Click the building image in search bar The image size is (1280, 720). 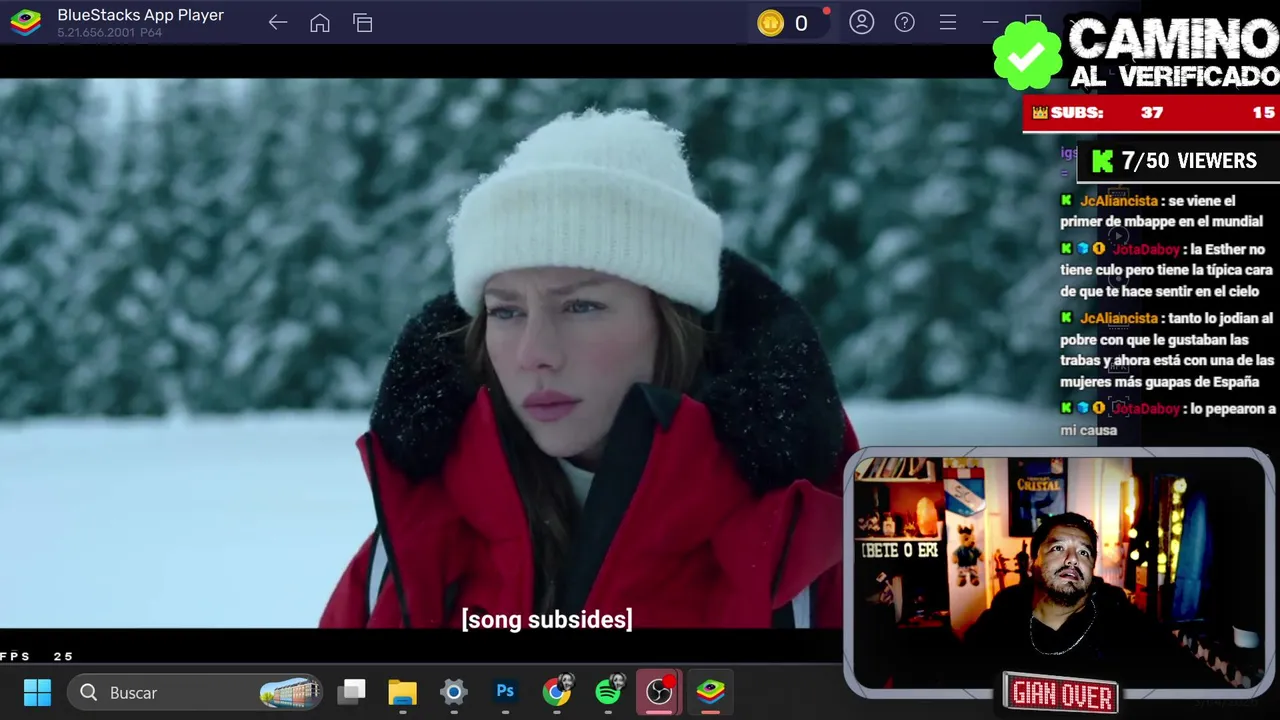tap(290, 692)
